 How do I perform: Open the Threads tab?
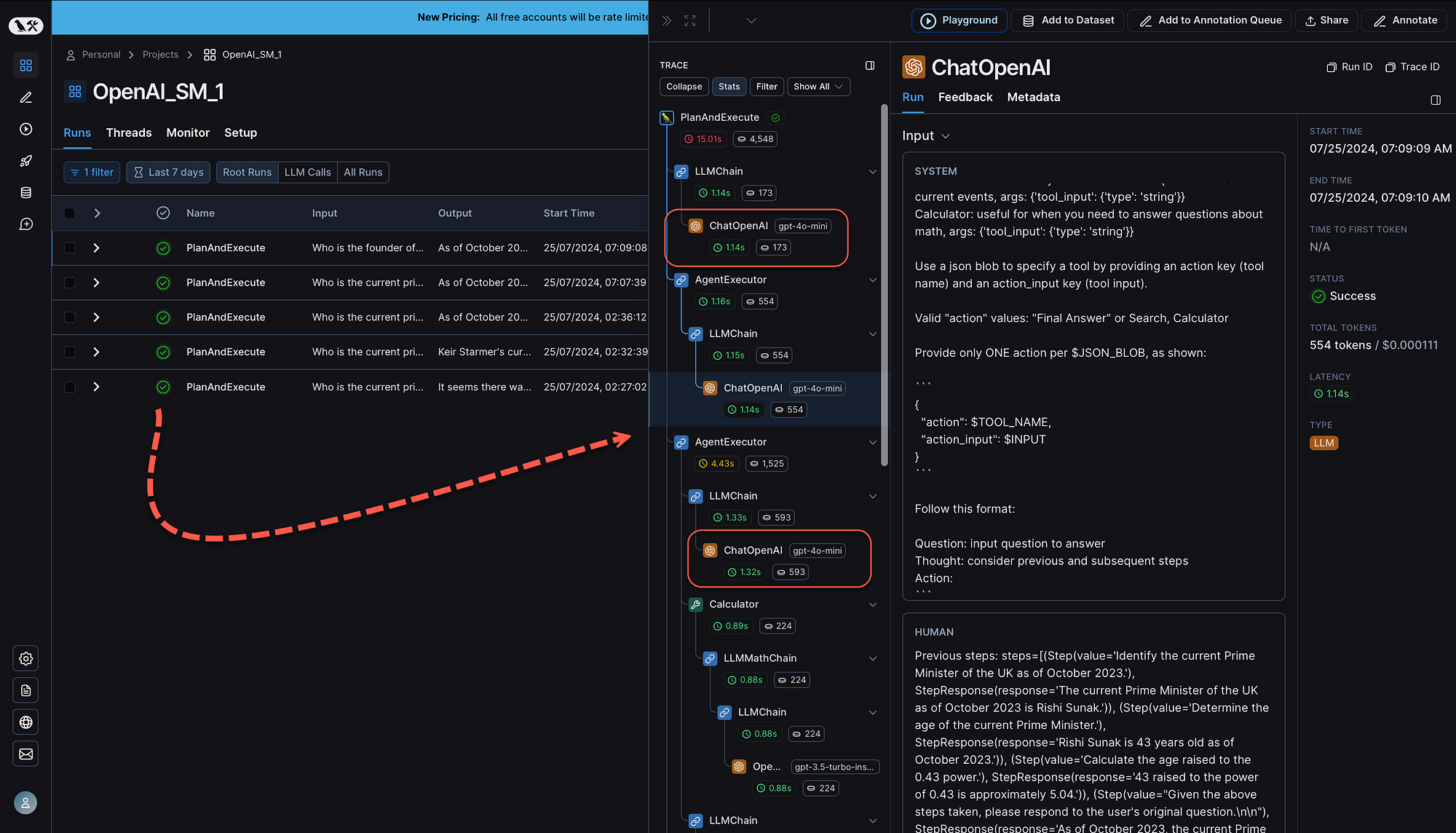(128, 133)
